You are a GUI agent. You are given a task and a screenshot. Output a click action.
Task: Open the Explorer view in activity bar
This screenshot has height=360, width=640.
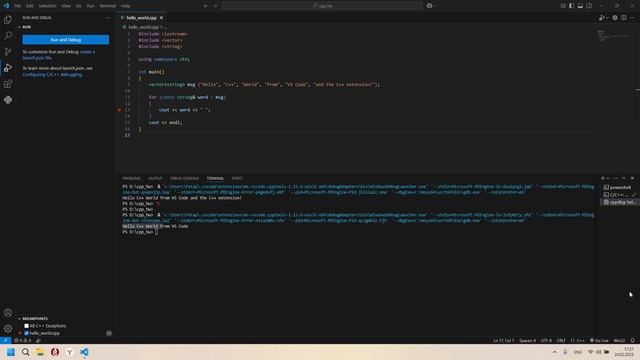(8, 20)
